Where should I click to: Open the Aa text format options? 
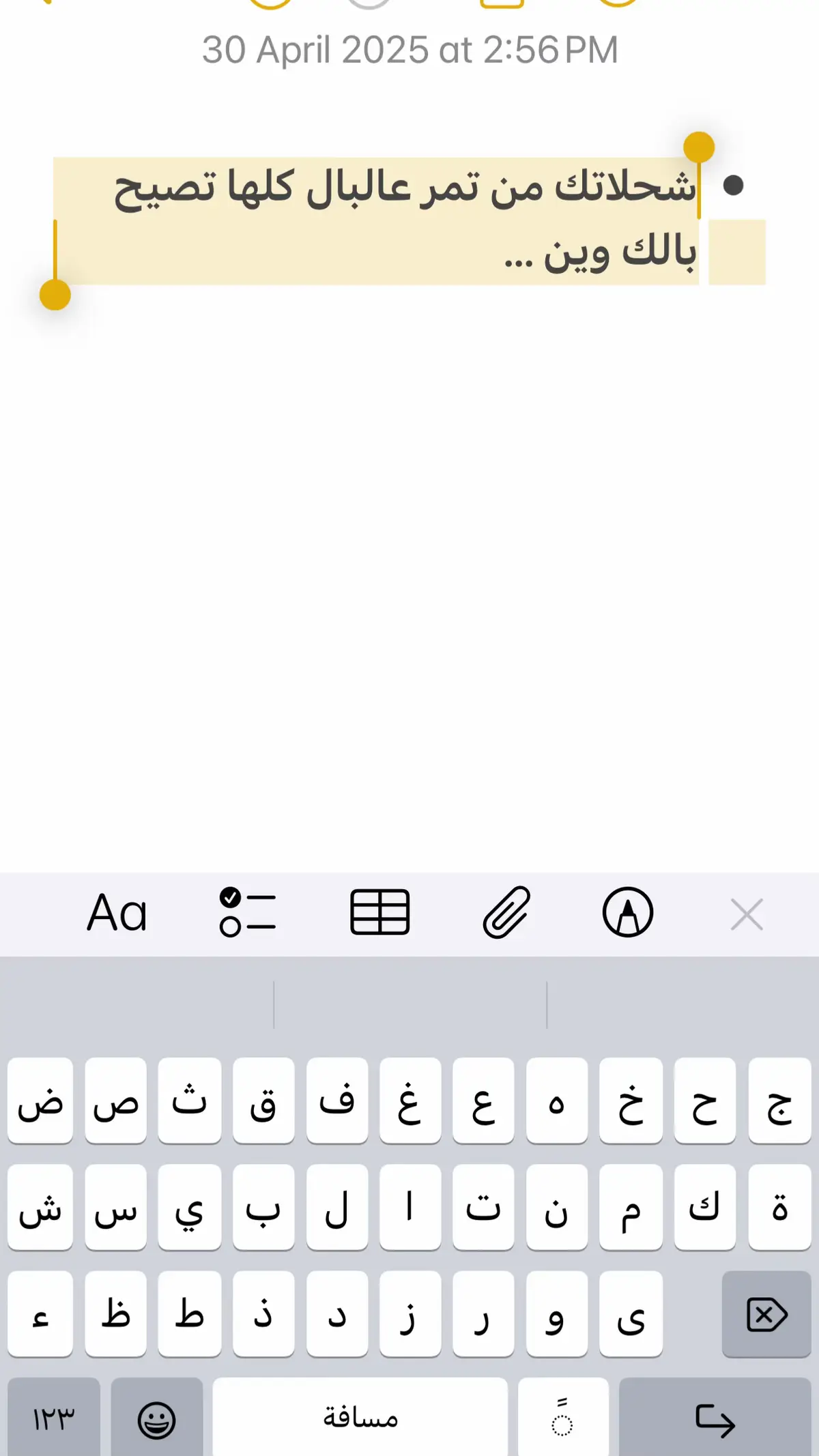117,913
